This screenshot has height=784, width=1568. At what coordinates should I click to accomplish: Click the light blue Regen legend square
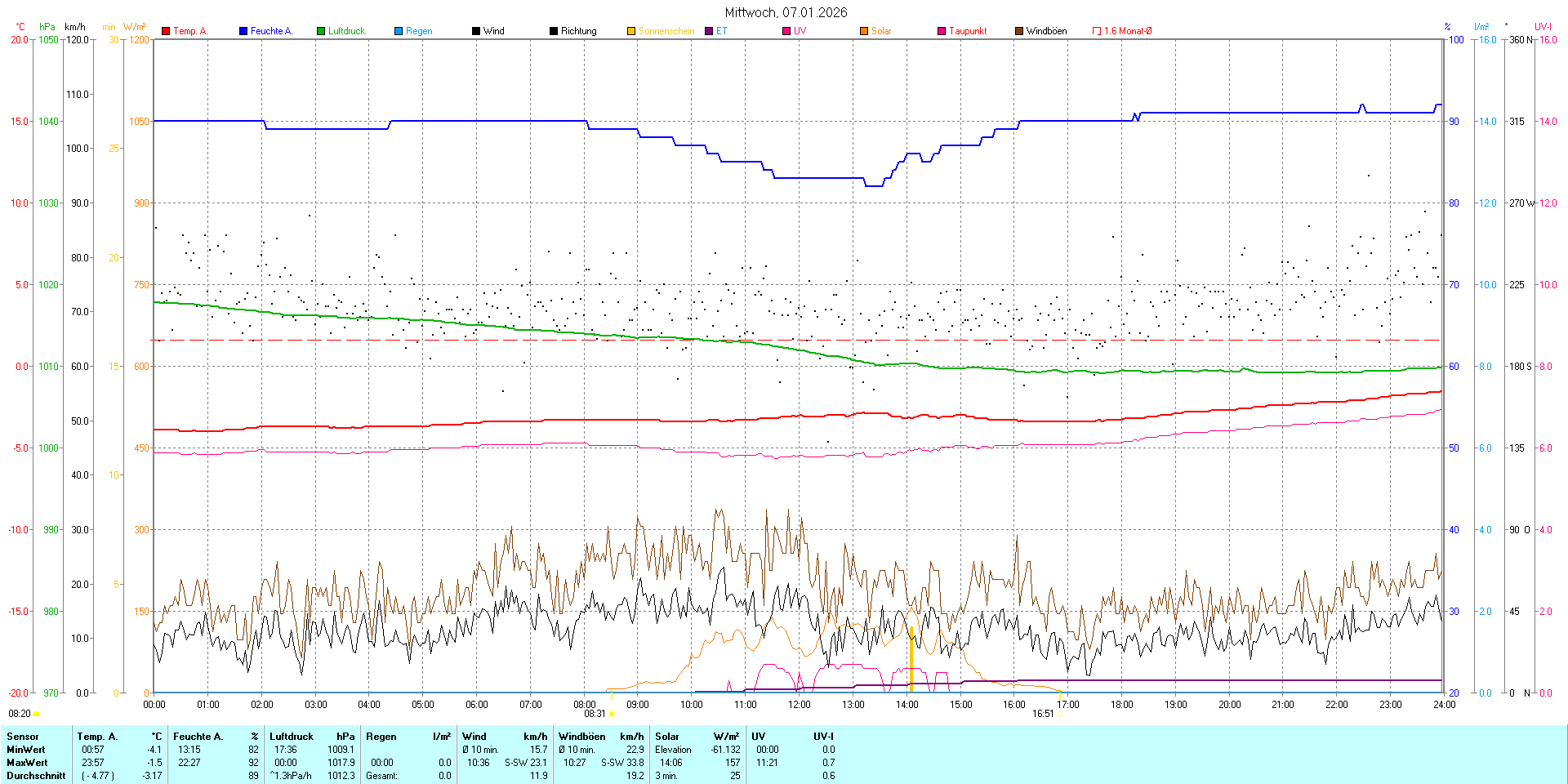pyautogui.click(x=399, y=31)
